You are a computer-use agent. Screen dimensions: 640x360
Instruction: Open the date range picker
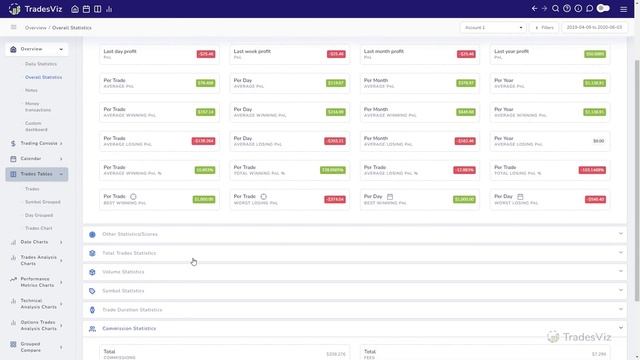(x=594, y=27)
